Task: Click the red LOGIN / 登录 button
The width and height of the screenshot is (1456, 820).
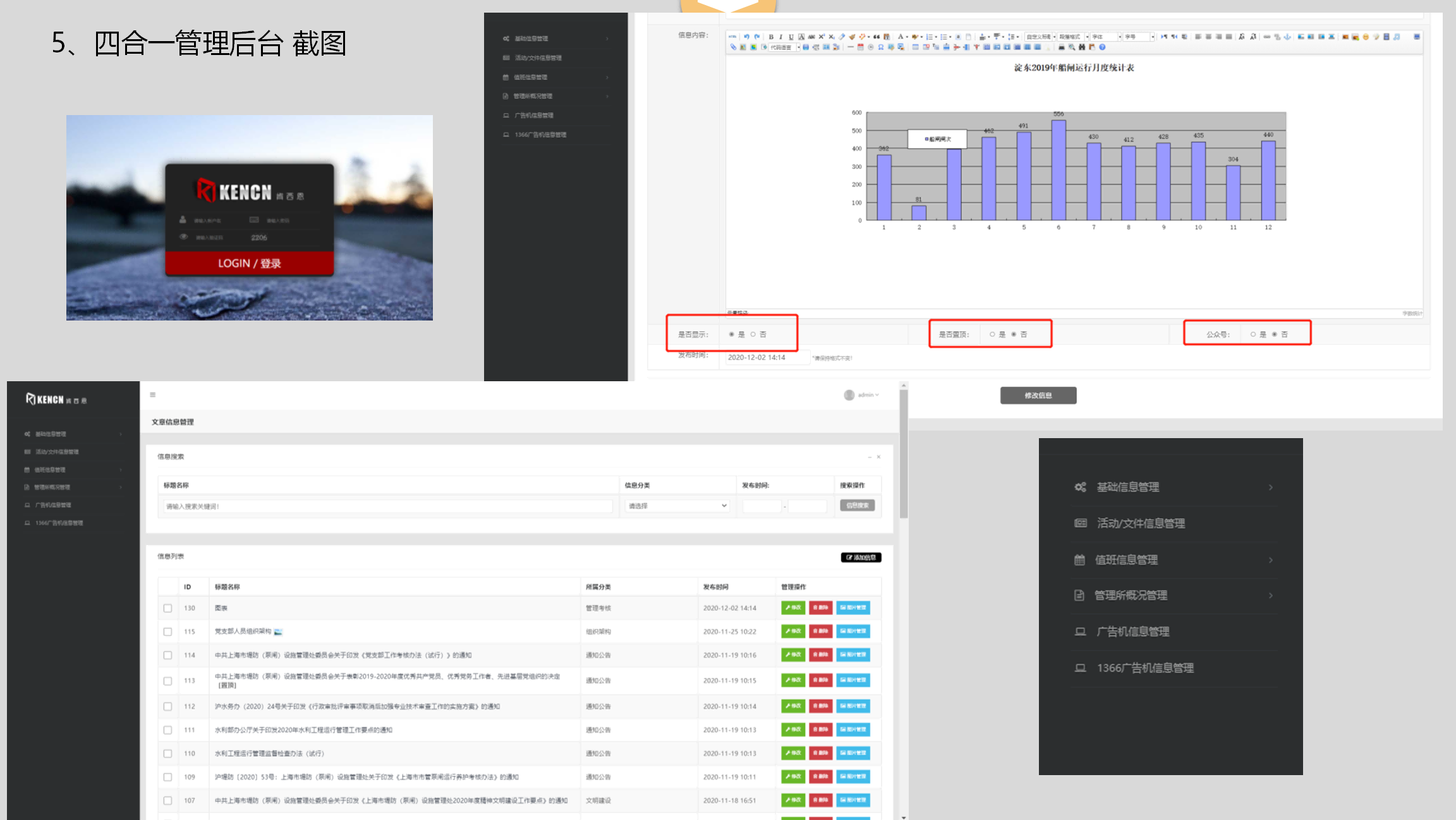Action: click(249, 263)
